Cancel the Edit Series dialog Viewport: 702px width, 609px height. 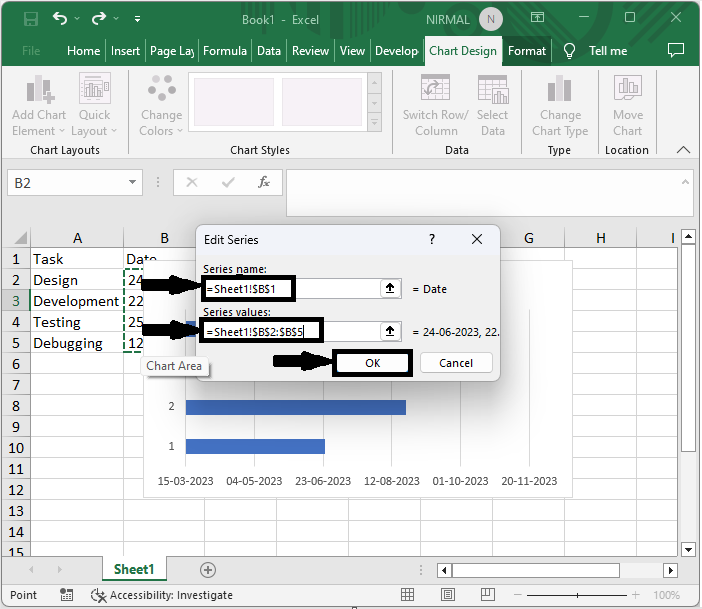pos(455,363)
